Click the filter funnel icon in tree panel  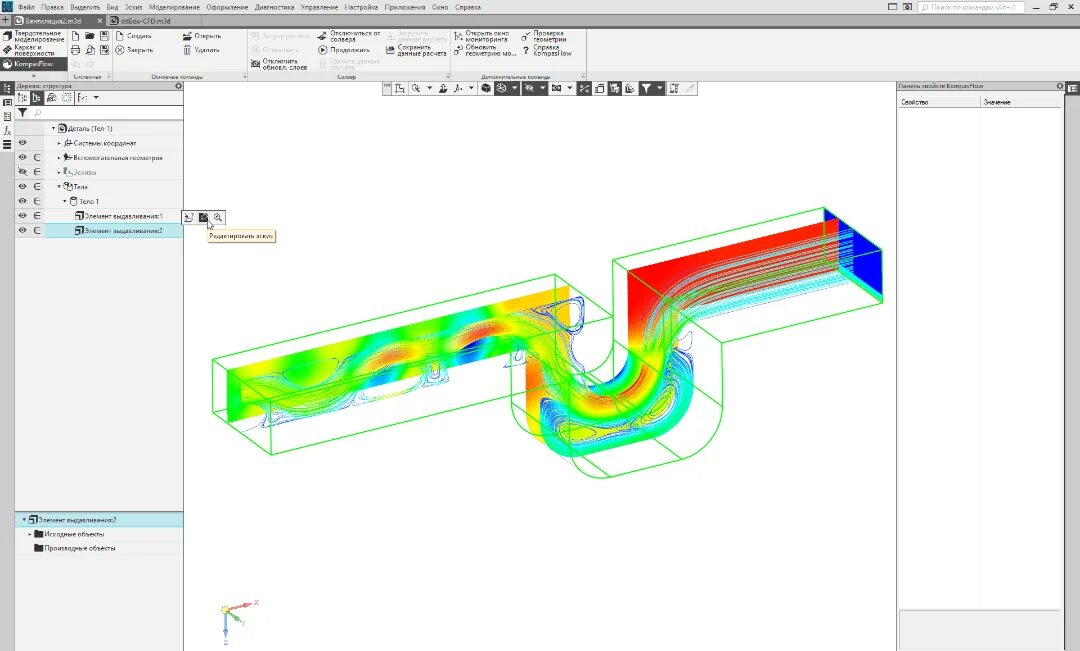pyautogui.click(x=23, y=112)
